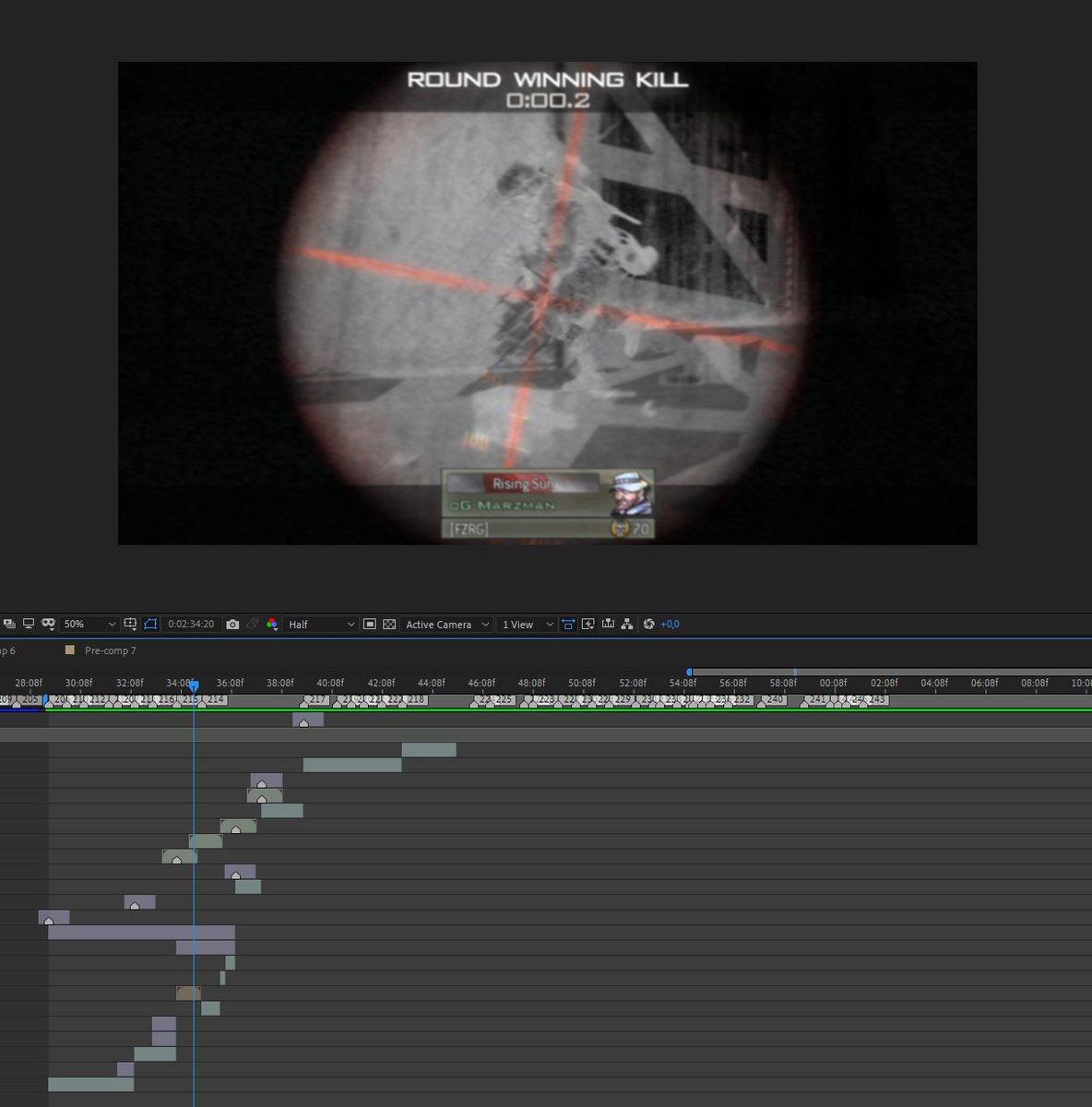Toggle the fast previews rectangle icon
This screenshot has width=1092, height=1107.
coord(369,625)
